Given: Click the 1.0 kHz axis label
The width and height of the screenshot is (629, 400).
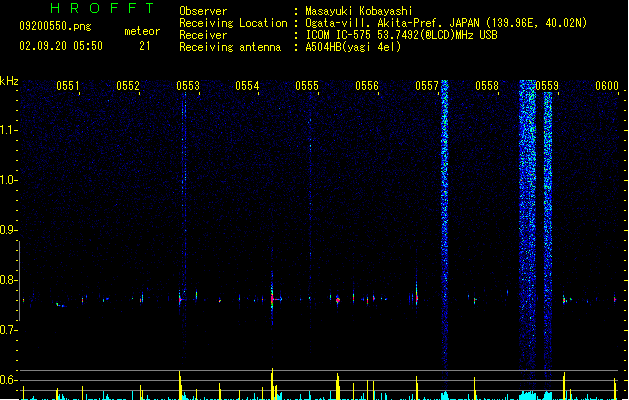Looking at the screenshot, I should pos(8,180).
